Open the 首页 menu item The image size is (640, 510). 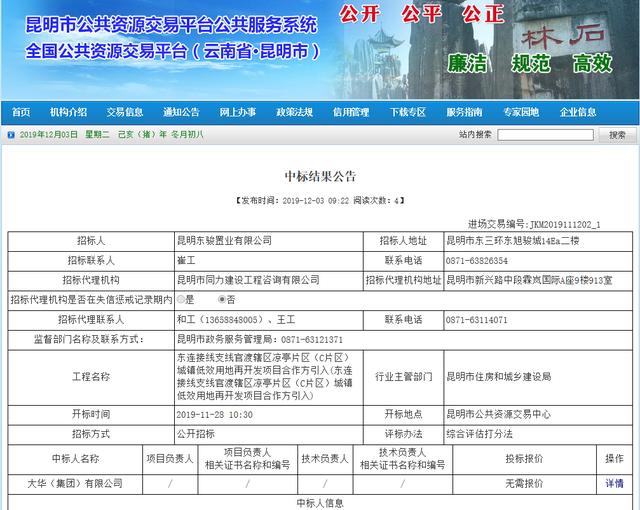(21, 112)
